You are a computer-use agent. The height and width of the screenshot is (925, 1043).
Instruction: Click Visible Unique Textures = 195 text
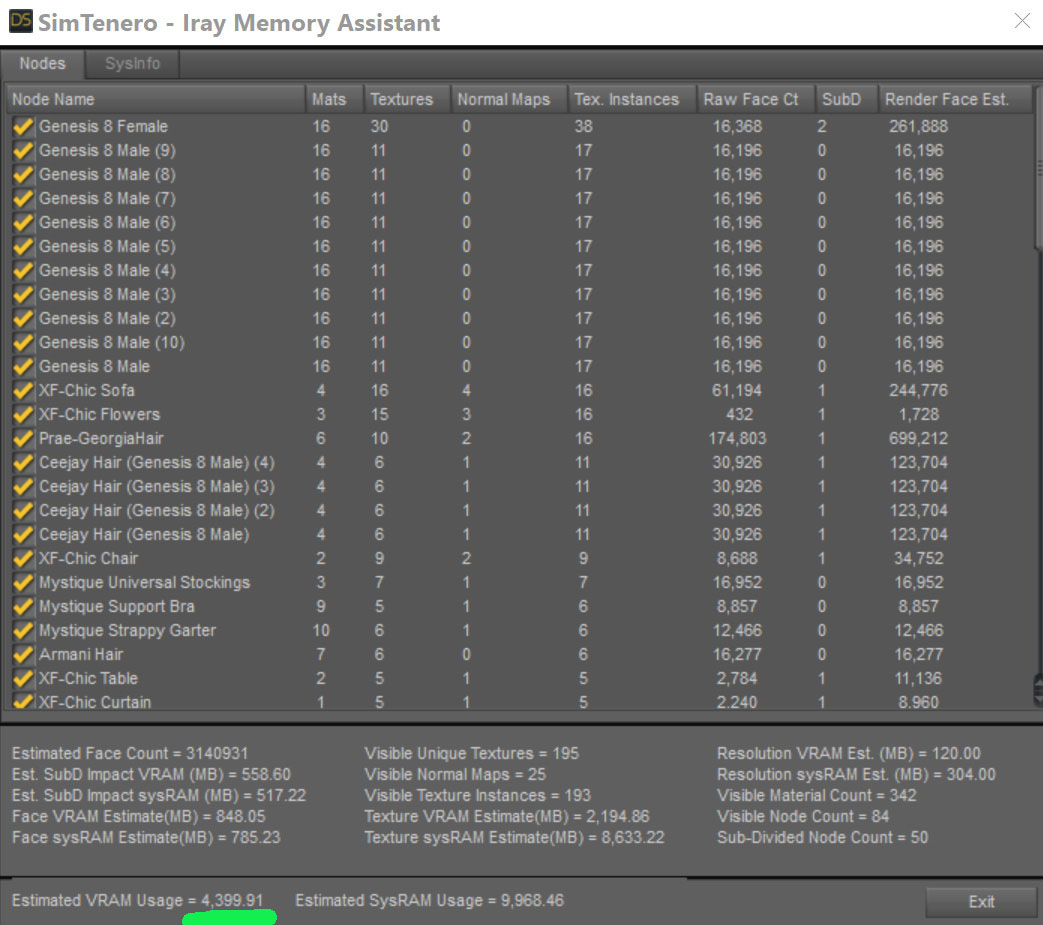[472, 753]
